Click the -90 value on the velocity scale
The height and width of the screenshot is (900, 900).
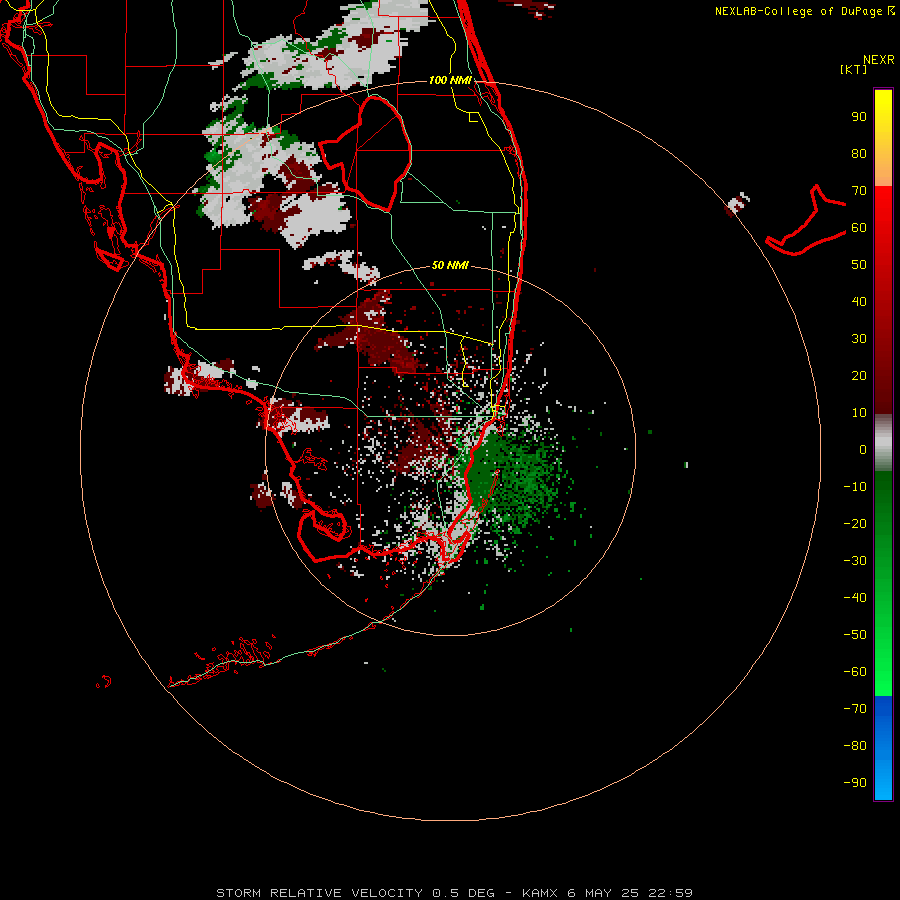855,783
